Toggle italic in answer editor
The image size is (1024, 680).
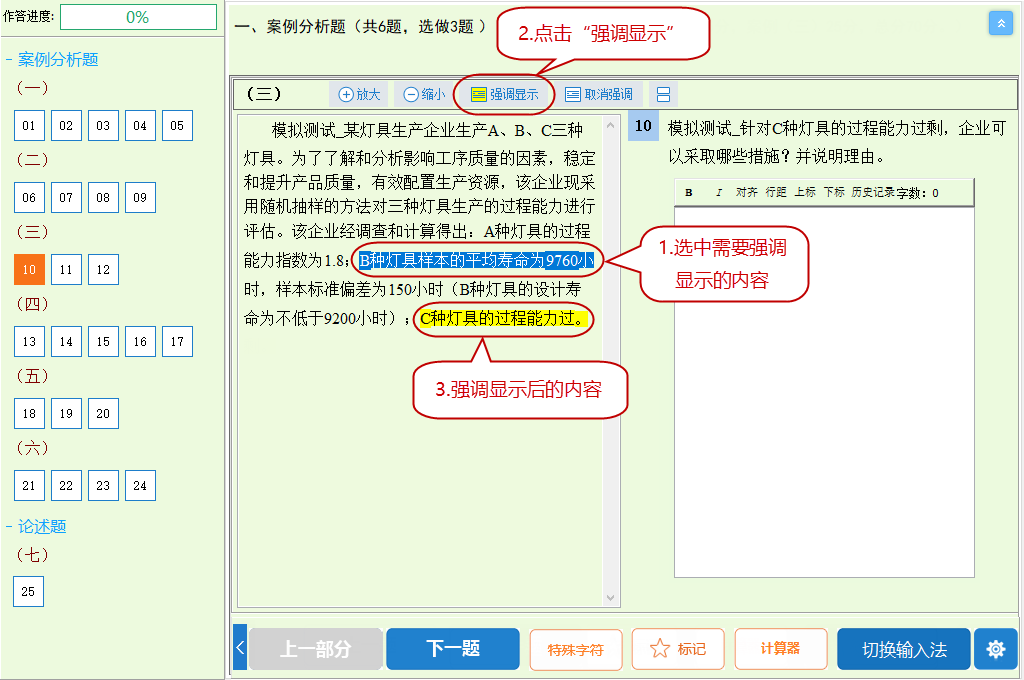[x=719, y=192]
